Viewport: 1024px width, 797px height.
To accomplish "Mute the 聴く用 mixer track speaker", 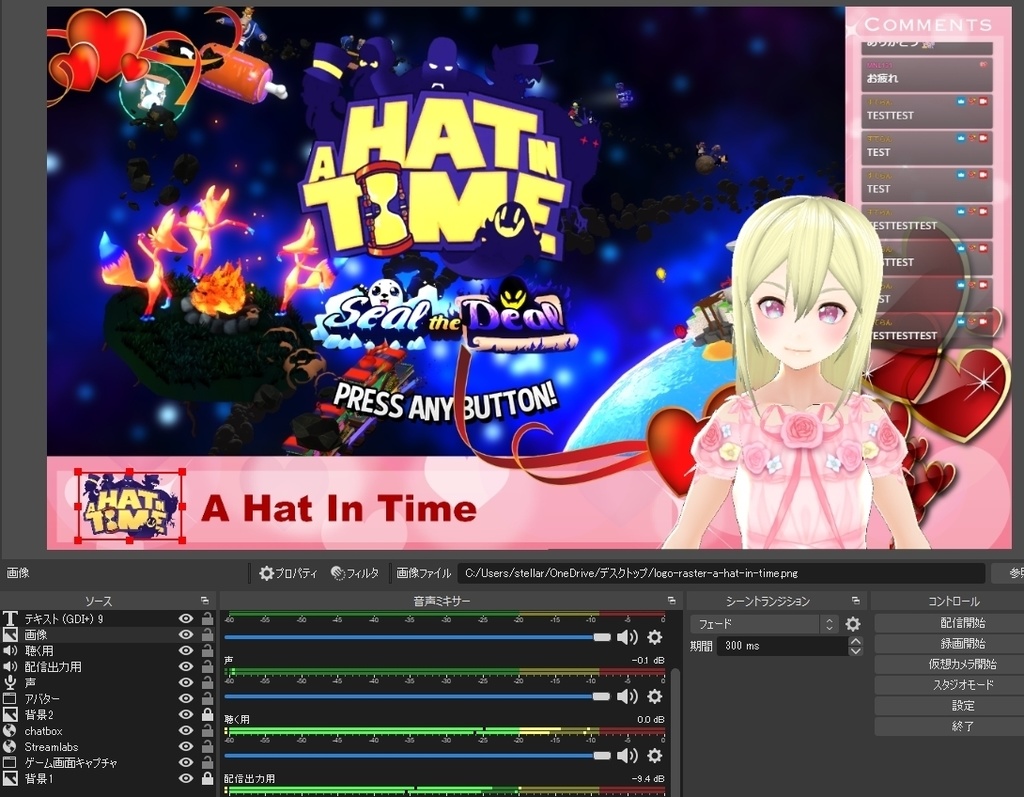I will click(x=627, y=755).
